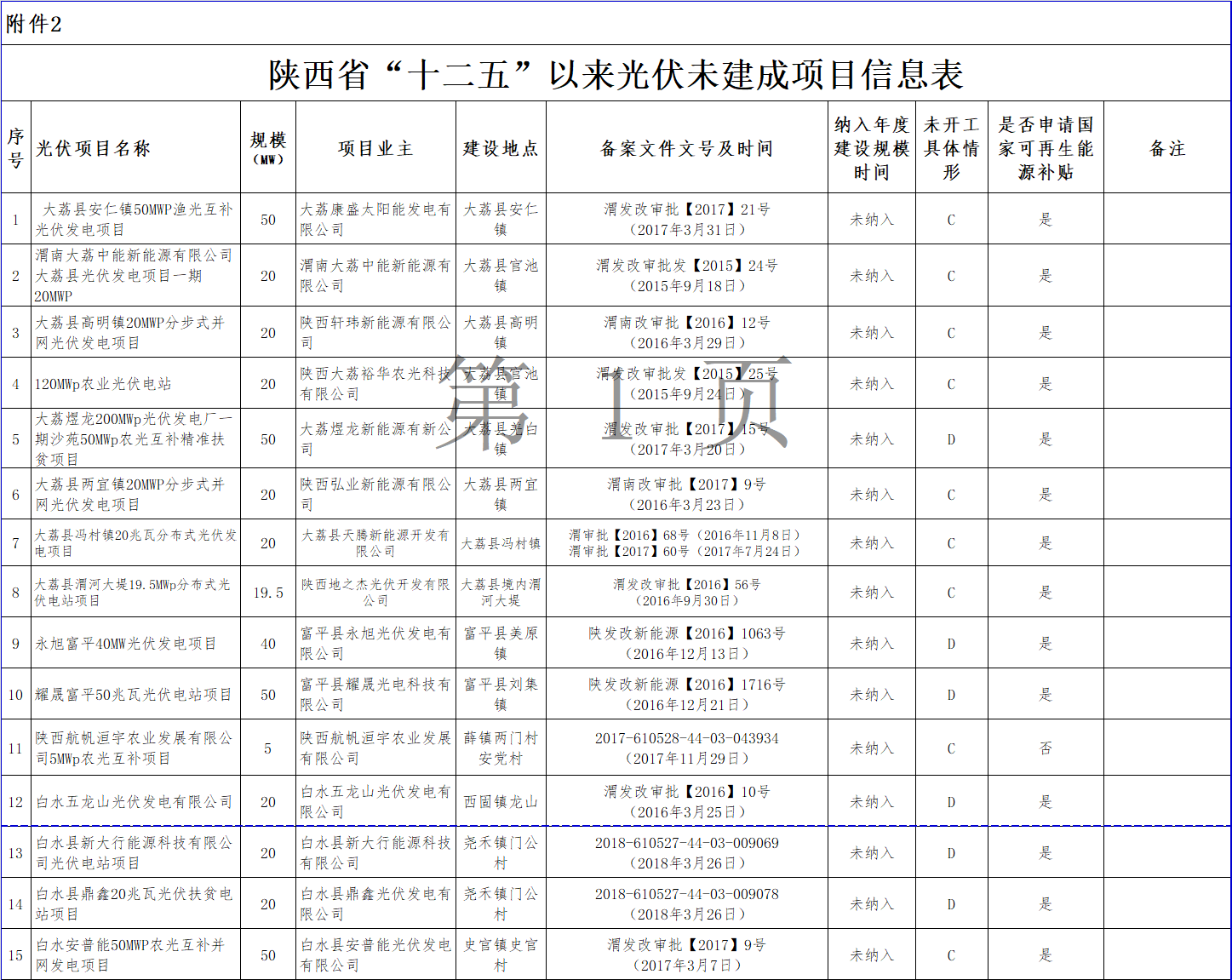Click the 规模(MW) column header

click(x=268, y=148)
